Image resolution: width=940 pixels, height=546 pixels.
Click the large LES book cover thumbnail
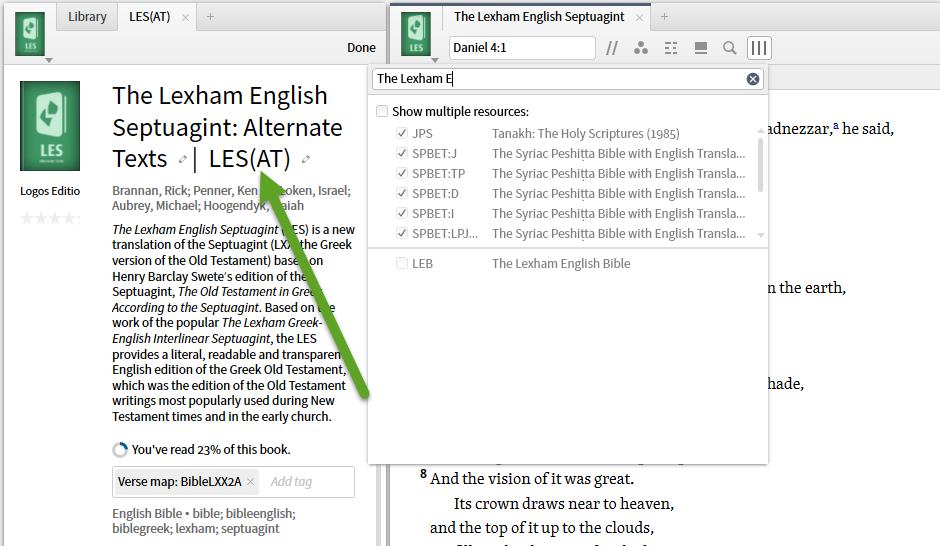tap(50, 126)
